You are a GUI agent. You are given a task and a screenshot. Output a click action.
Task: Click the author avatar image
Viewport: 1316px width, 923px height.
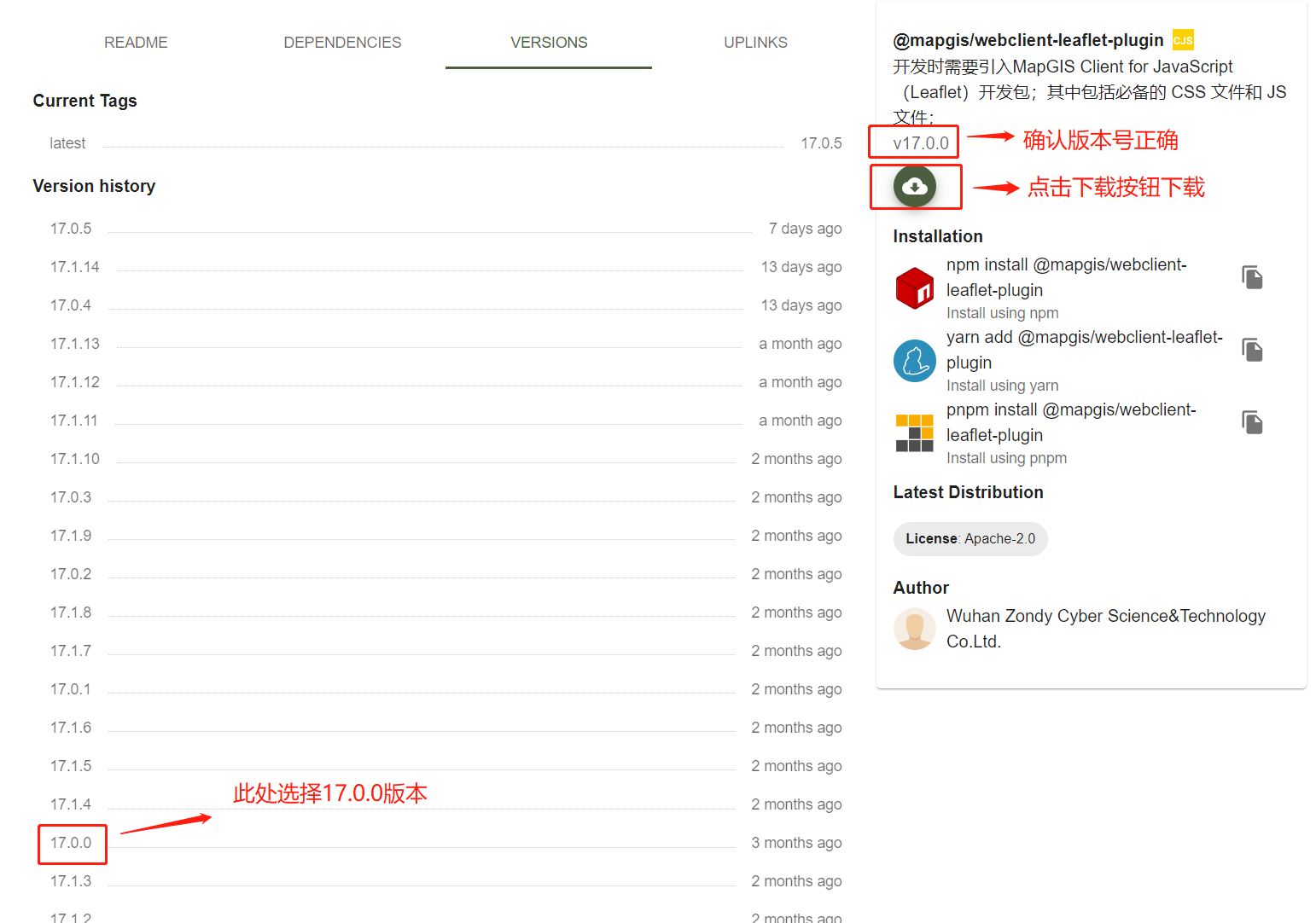(x=914, y=629)
